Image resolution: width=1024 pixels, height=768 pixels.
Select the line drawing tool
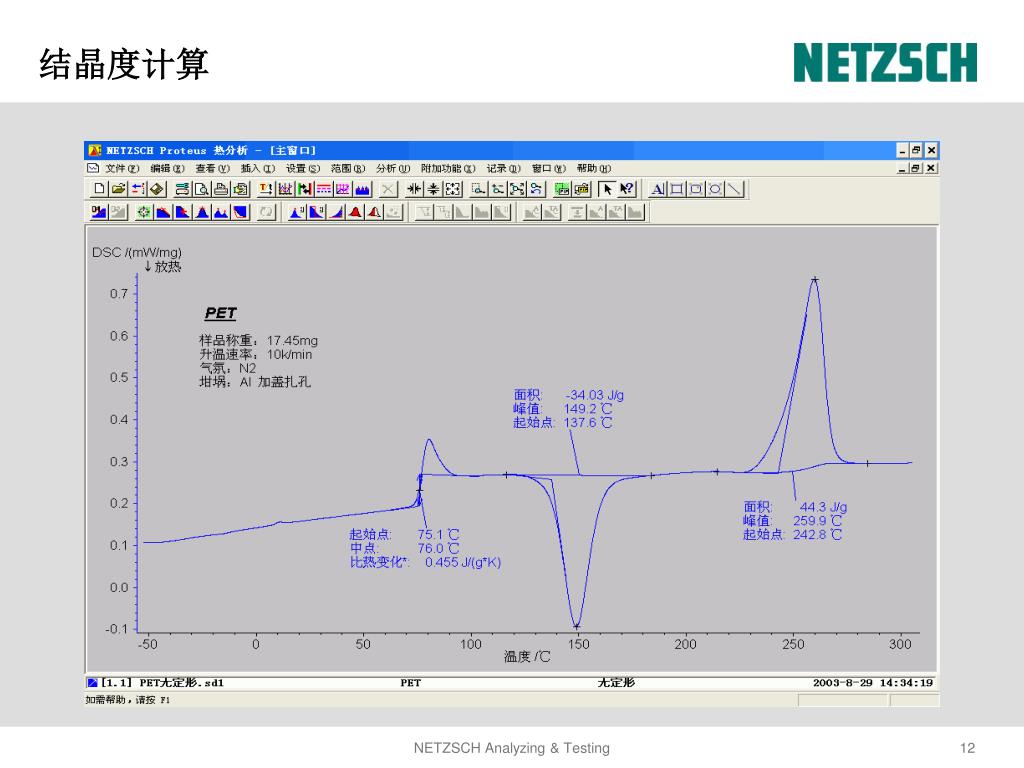tap(735, 189)
